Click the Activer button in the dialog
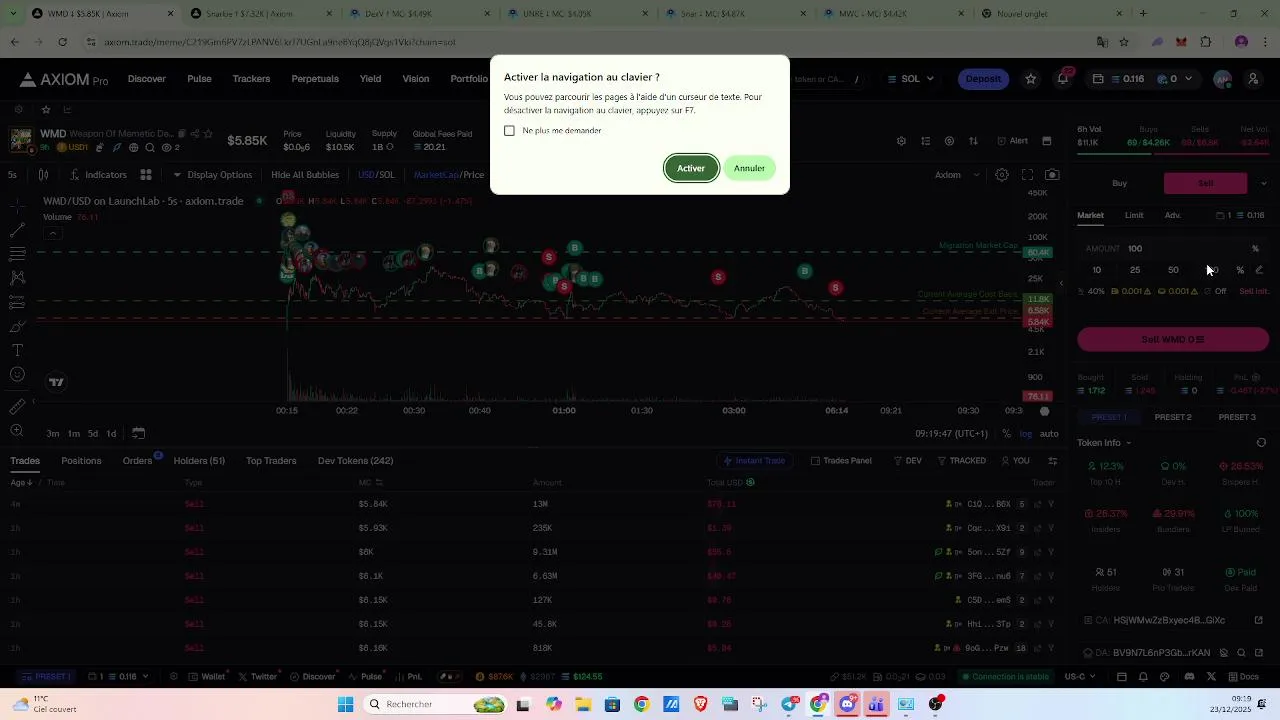1280x720 pixels. (691, 168)
